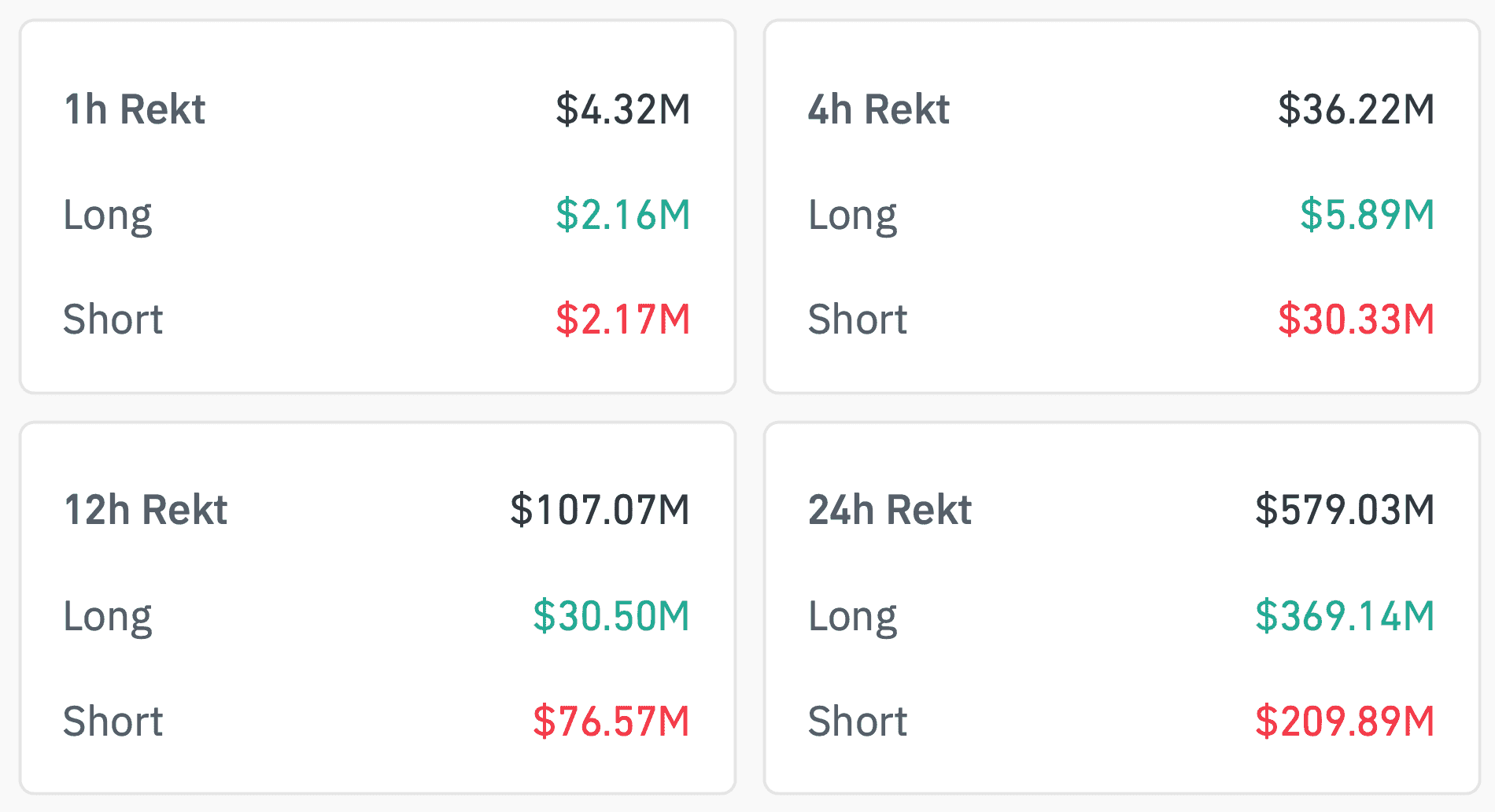The image size is (1495, 812).
Task: Click the 1h Rekt card title
Action: click(x=135, y=109)
